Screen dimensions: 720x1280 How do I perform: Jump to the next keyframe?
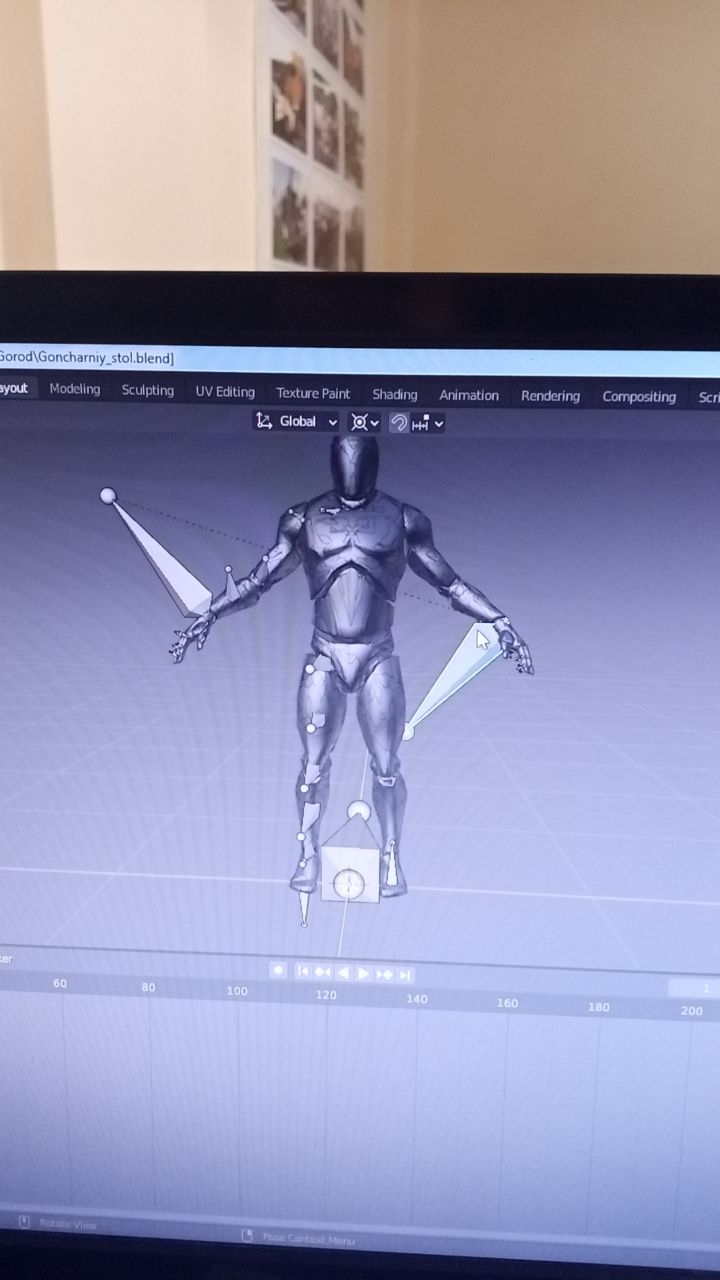point(385,974)
